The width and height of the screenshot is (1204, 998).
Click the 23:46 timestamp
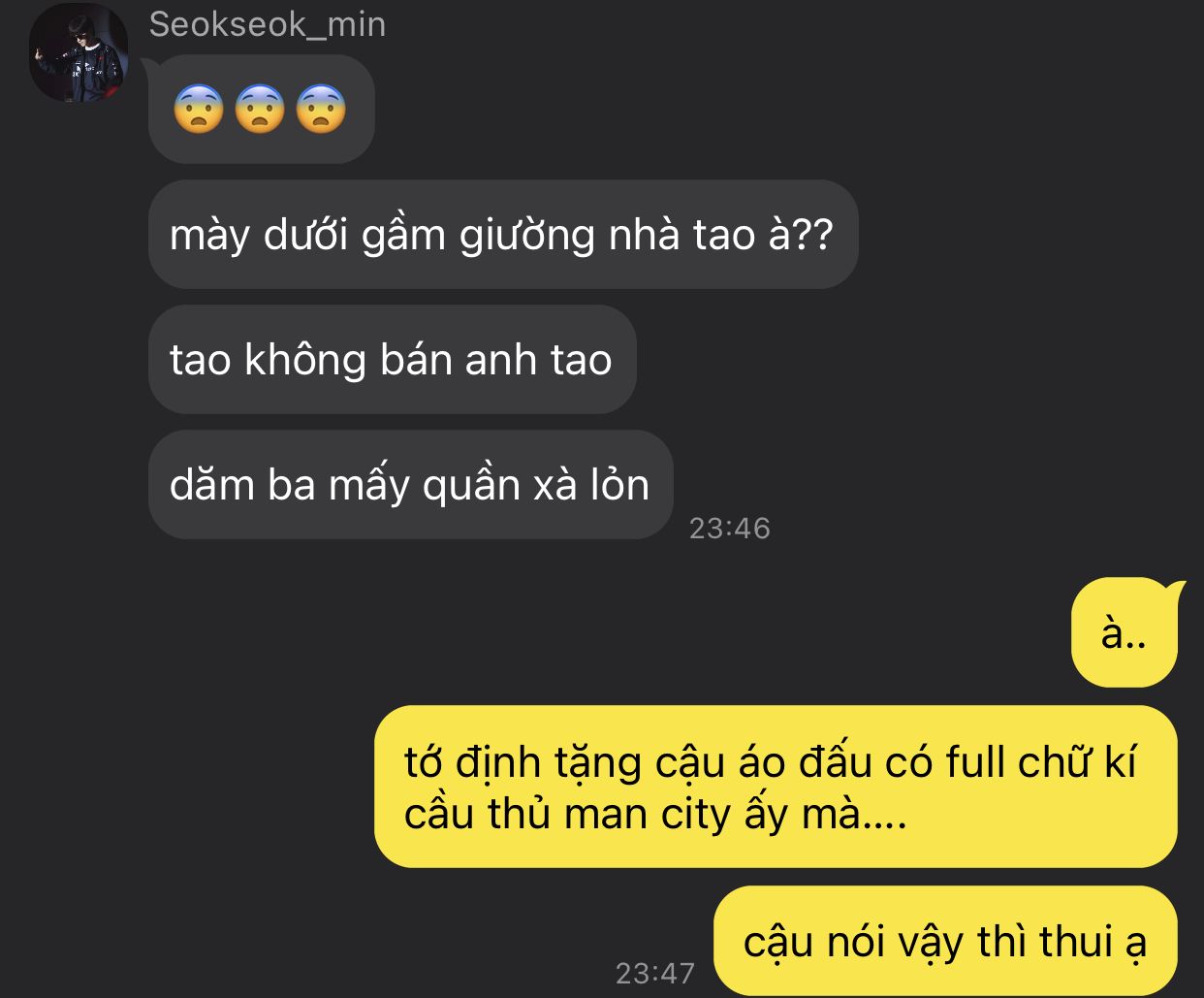[x=729, y=529]
